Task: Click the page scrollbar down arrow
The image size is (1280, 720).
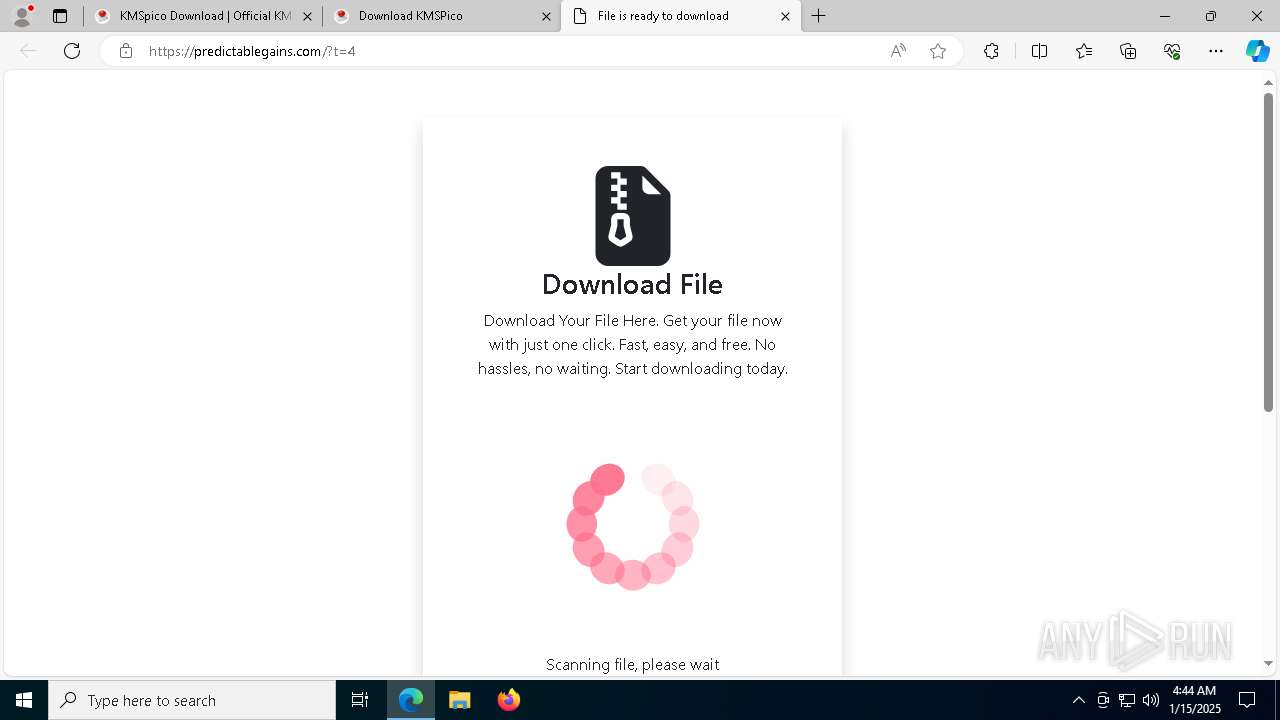Action: [1268, 664]
